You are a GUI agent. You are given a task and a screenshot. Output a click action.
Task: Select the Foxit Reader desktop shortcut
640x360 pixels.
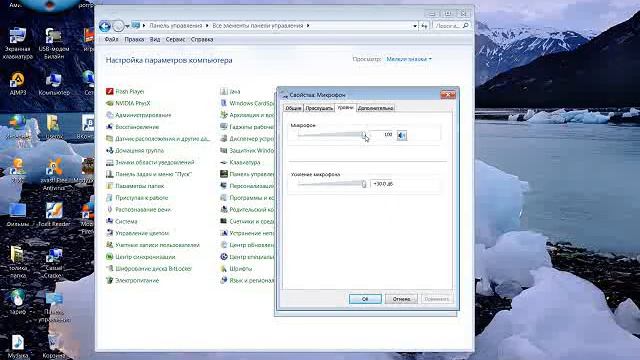54,215
